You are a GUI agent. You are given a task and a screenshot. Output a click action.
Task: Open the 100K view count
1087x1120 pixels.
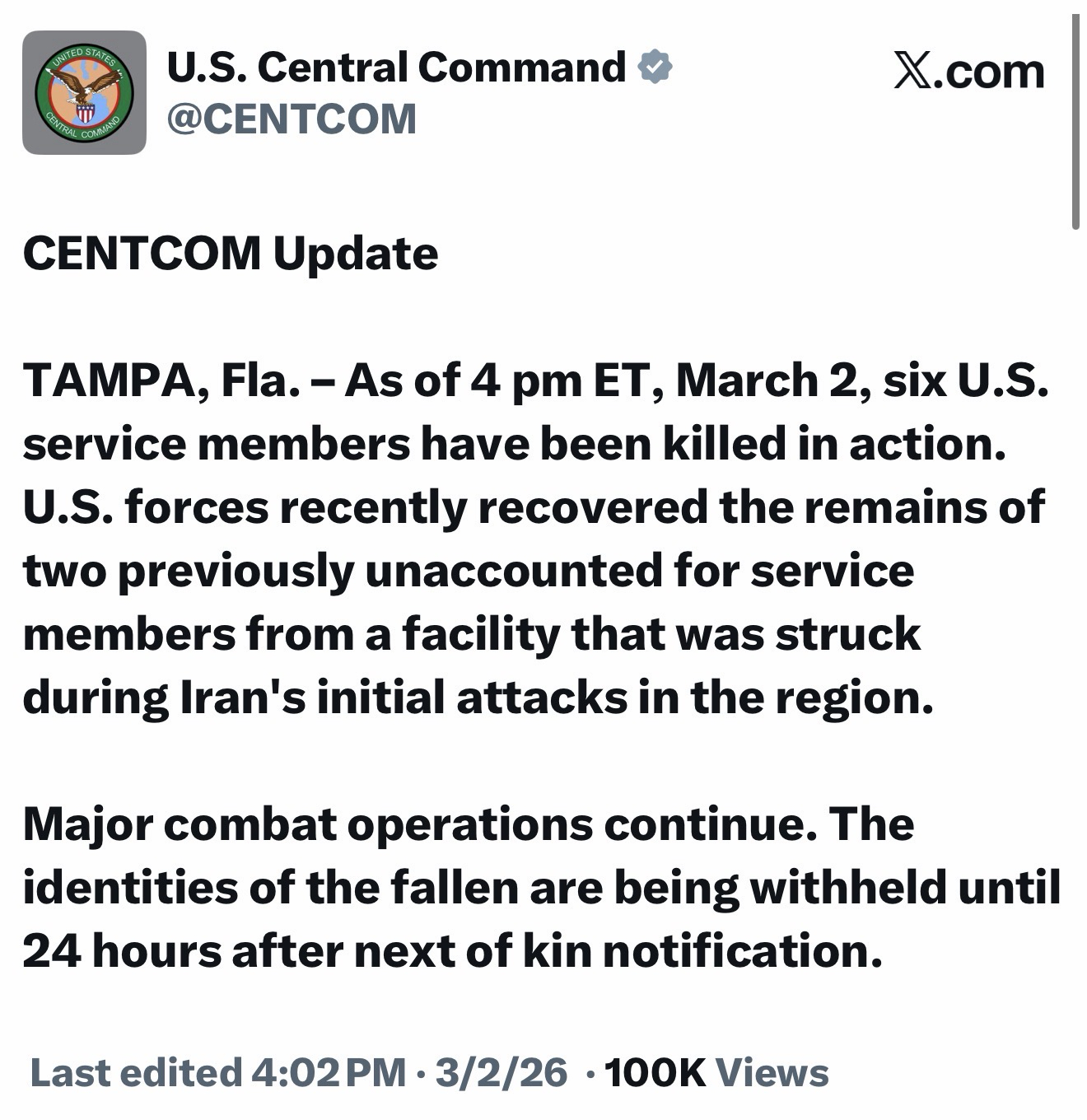point(655,1072)
